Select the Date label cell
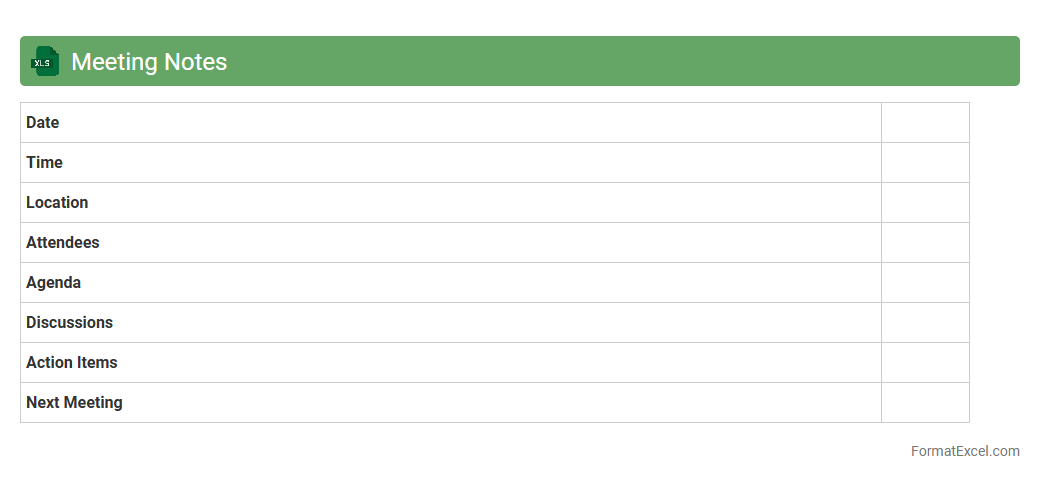 (450, 123)
